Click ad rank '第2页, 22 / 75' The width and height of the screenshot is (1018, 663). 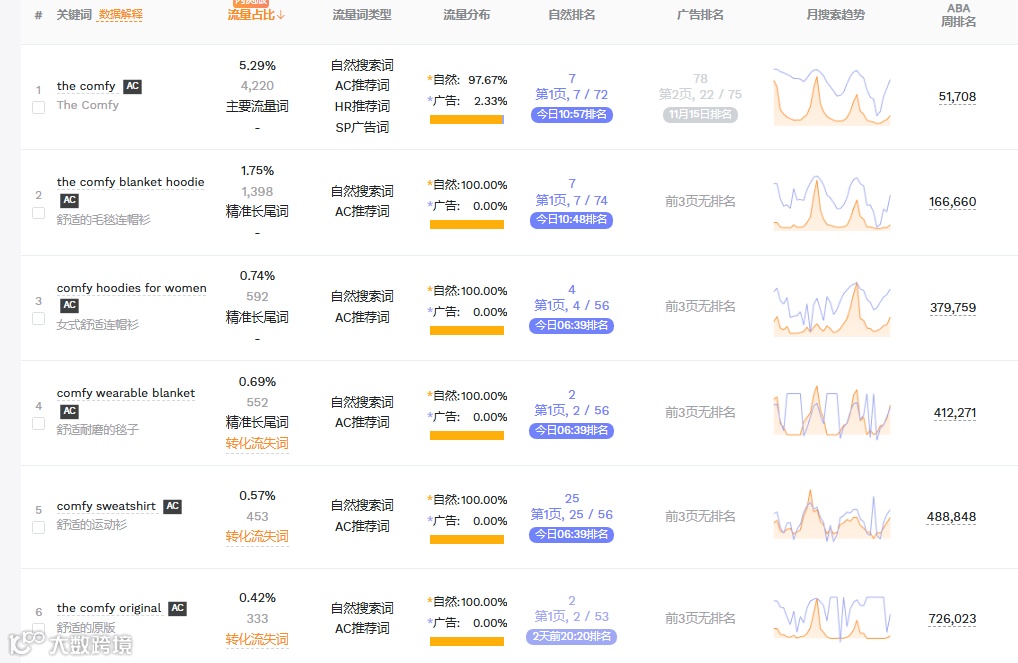point(700,95)
